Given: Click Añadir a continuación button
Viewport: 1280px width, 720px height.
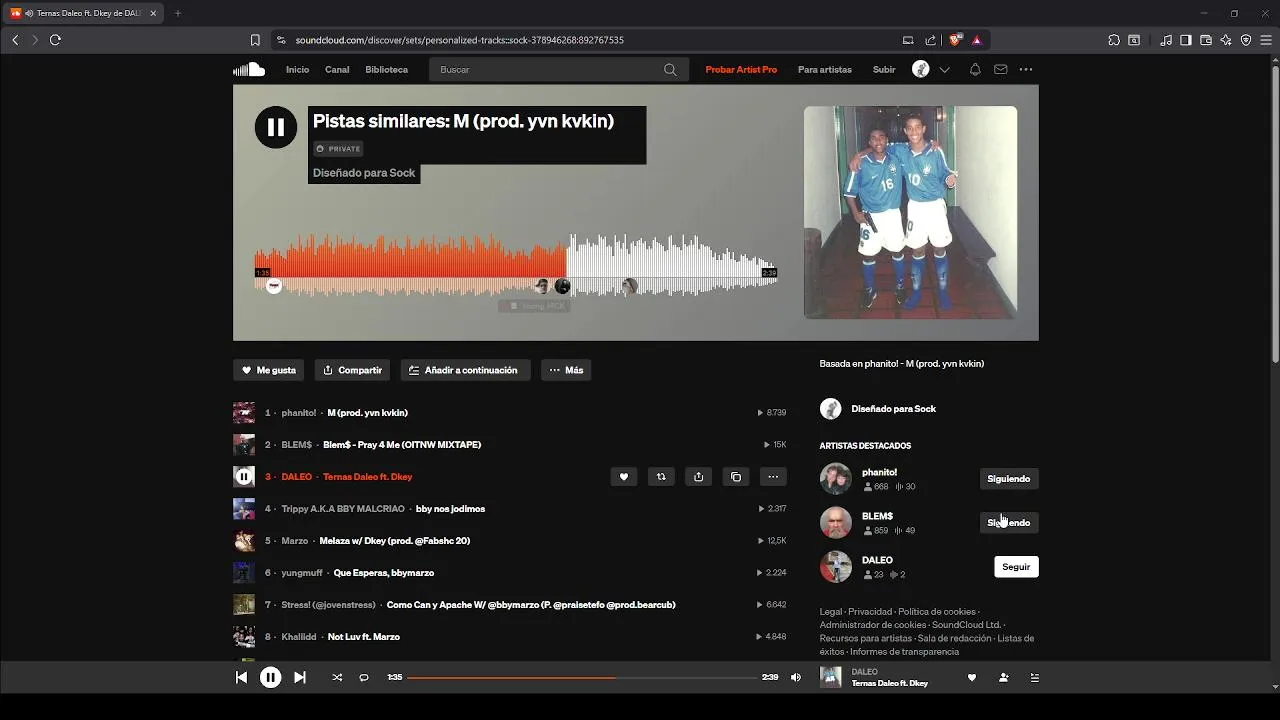Looking at the screenshot, I should (465, 370).
